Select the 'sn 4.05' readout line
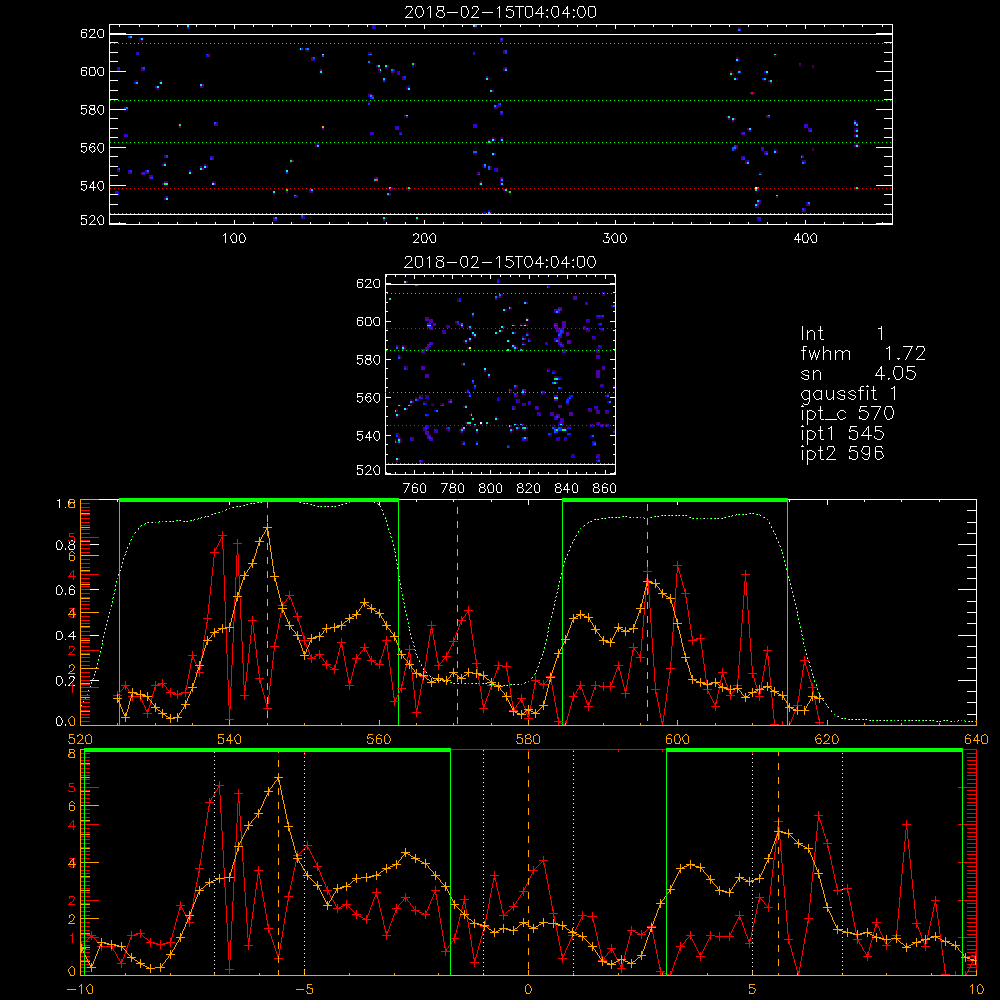Image resolution: width=1000 pixels, height=1000 pixels. [x=858, y=374]
